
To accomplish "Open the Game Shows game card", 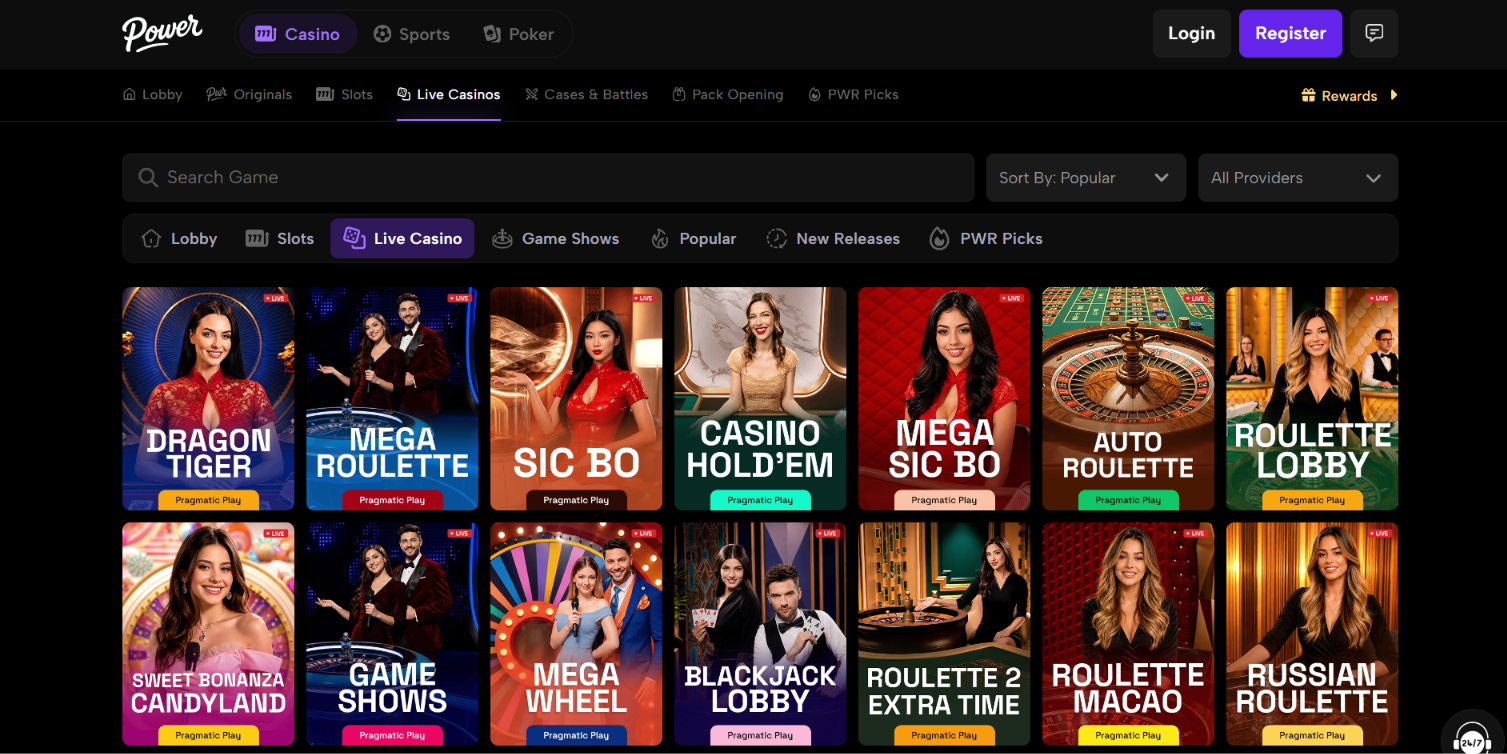I will coord(392,634).
